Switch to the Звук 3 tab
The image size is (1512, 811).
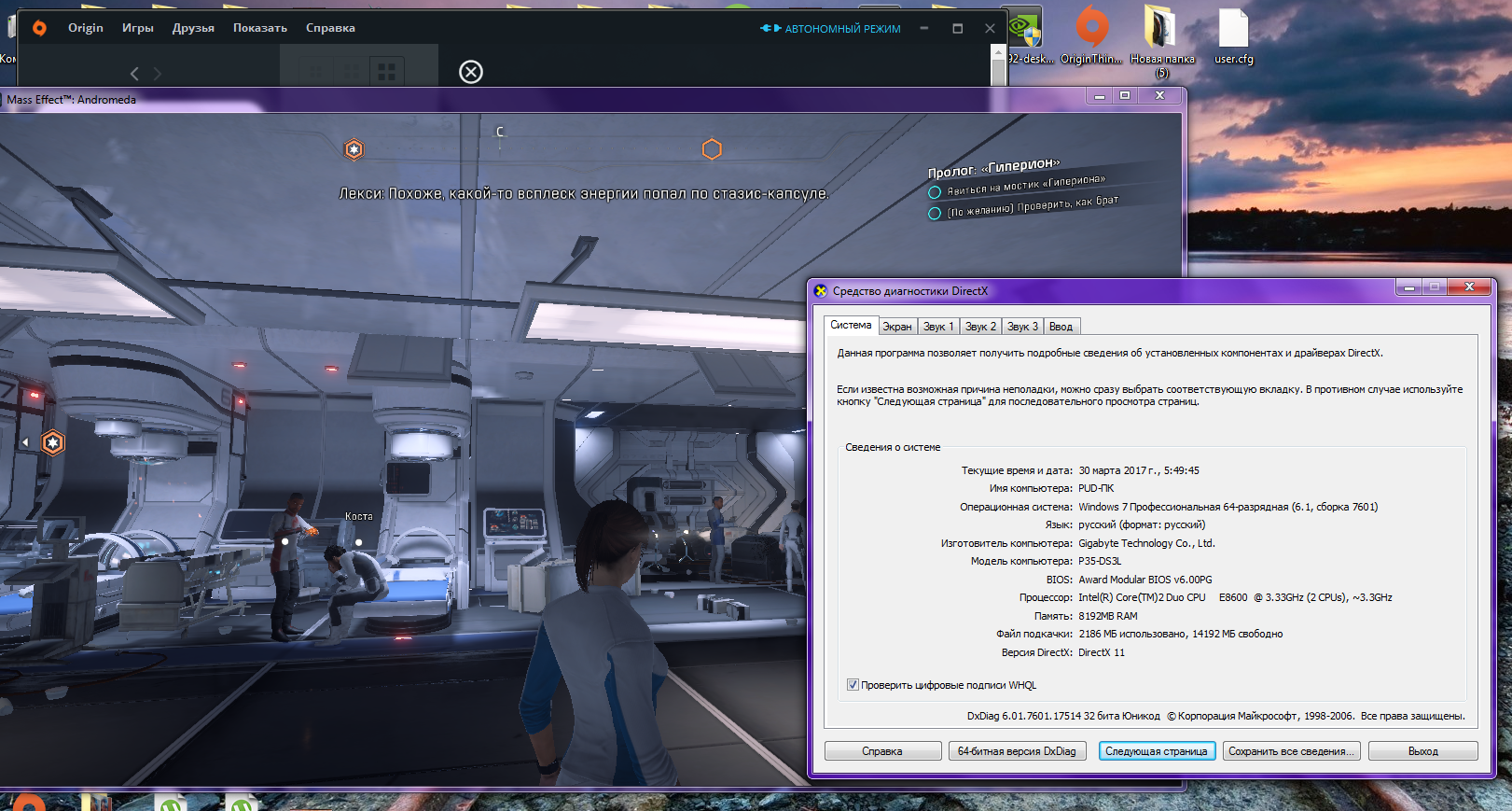[1022, 327]
